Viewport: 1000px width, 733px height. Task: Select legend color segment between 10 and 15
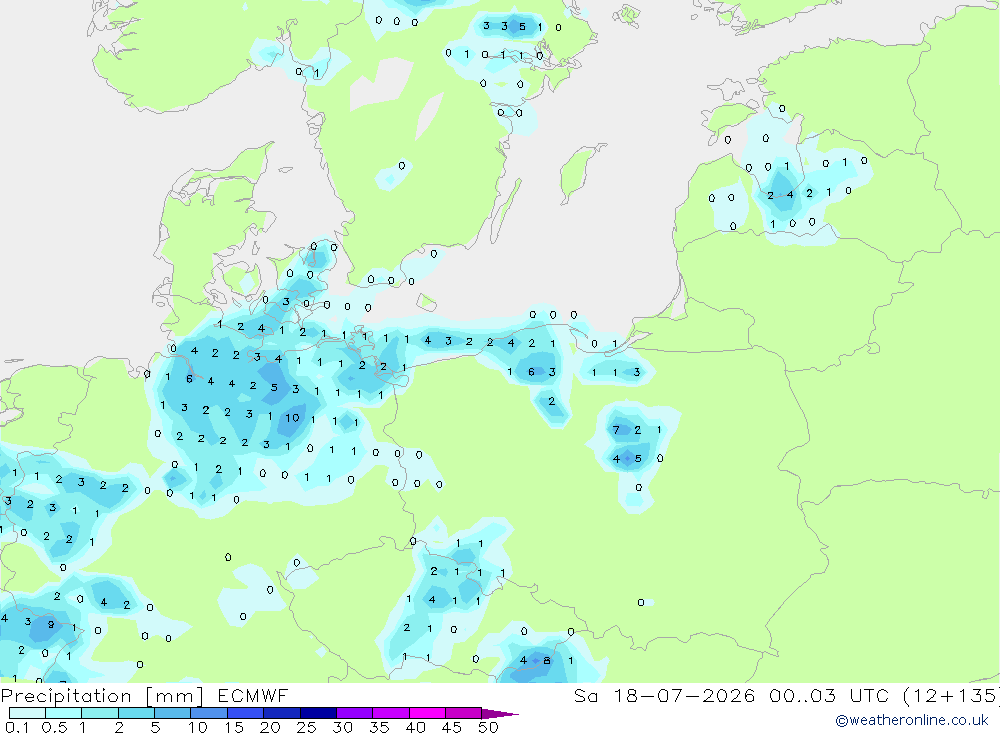[x=209, y=713]
